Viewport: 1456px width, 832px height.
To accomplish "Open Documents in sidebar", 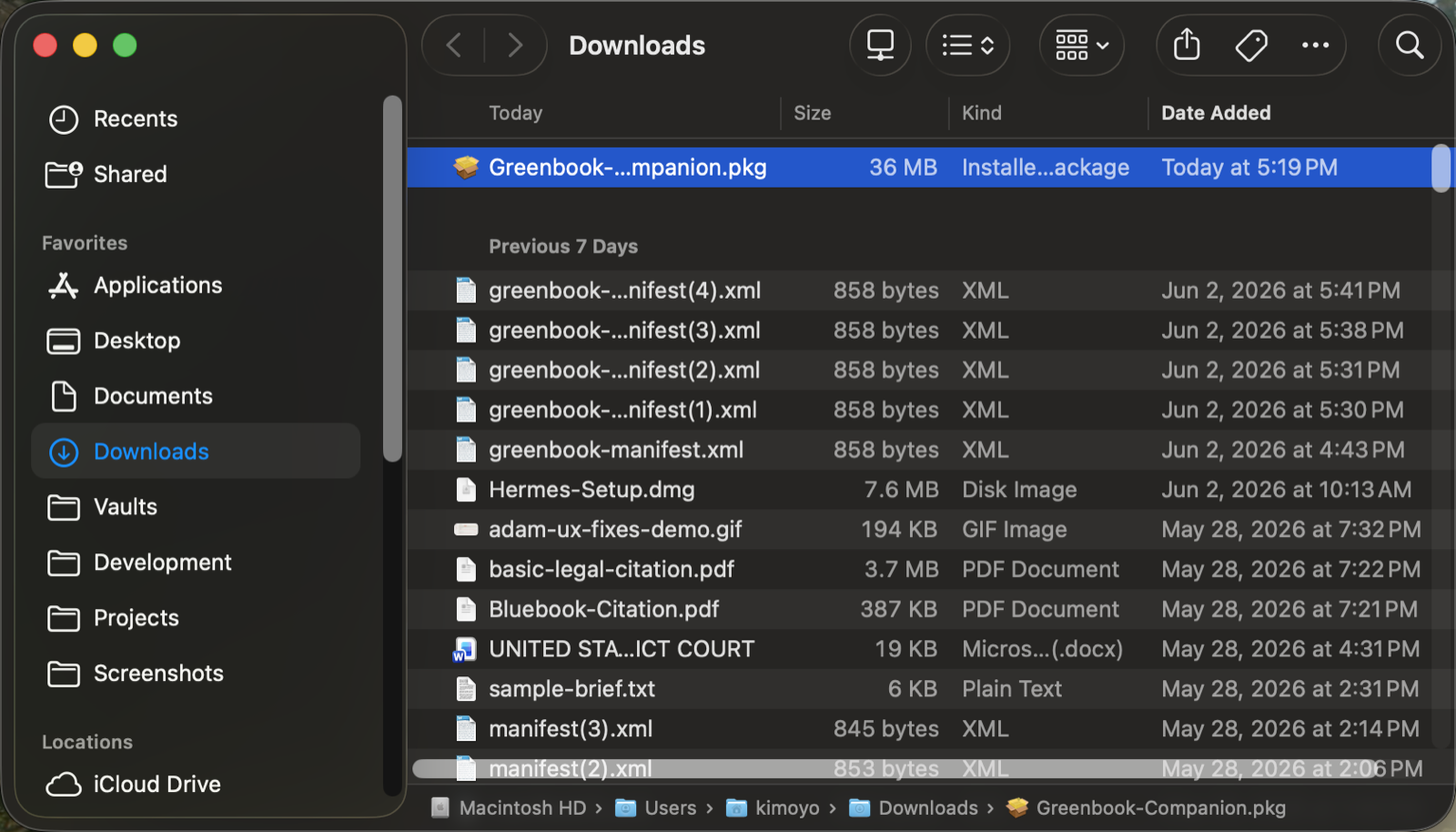I will tap(196, 396).
